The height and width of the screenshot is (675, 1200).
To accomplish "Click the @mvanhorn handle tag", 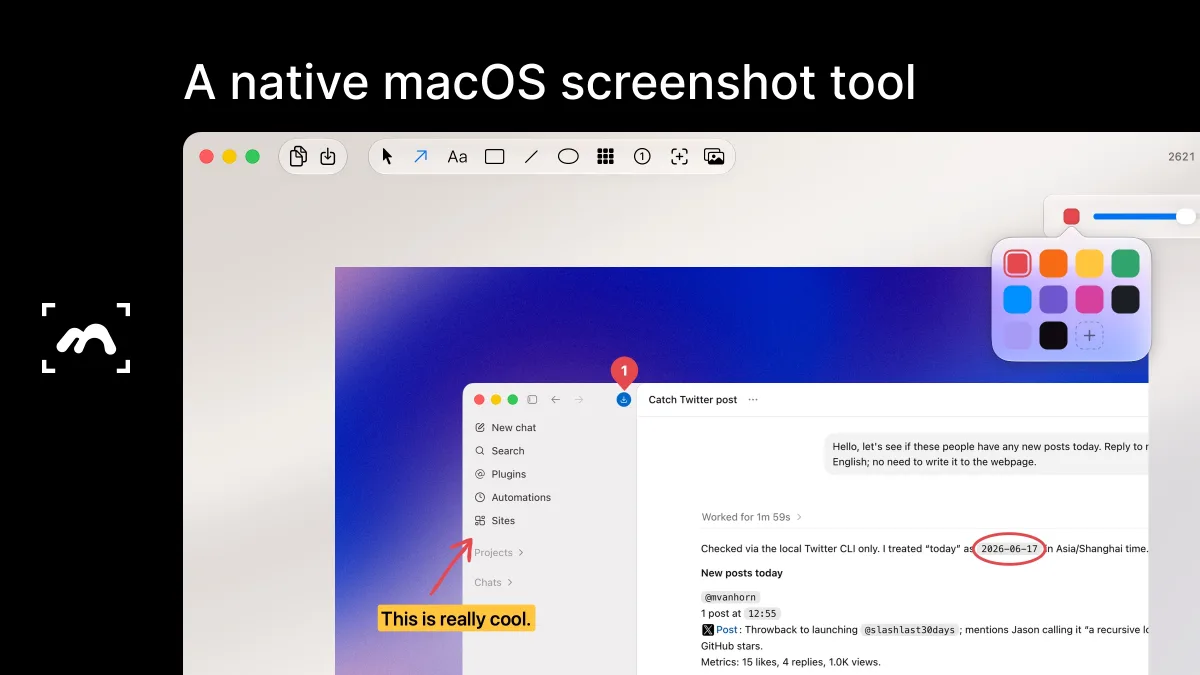I will coord(731,597).
